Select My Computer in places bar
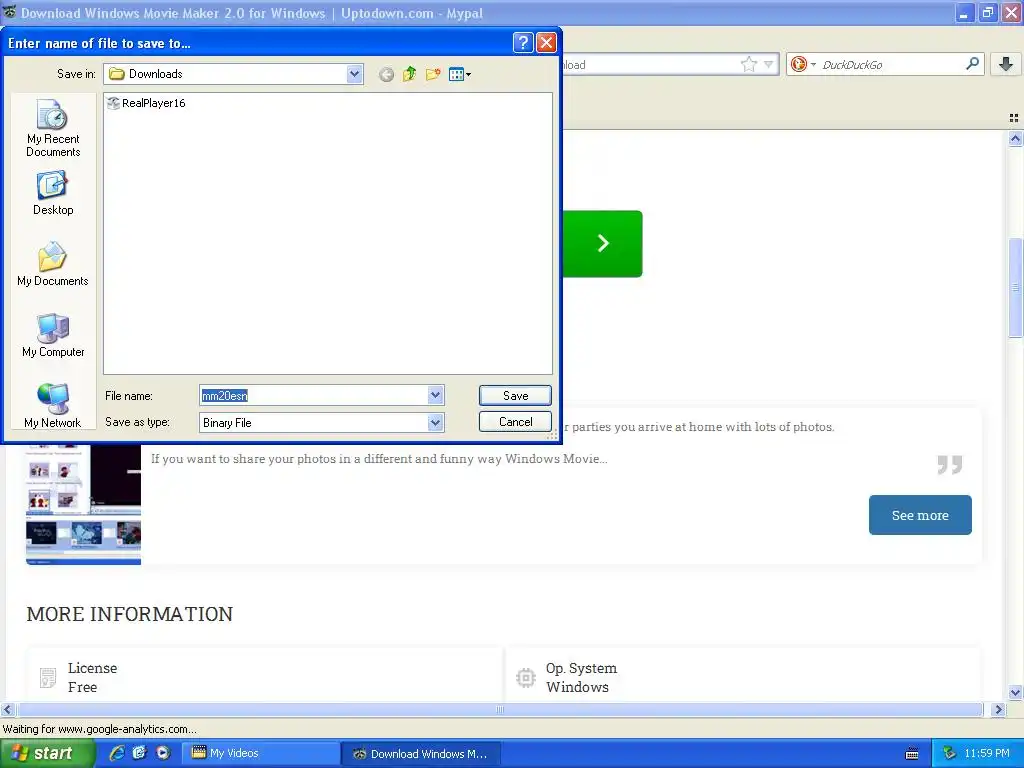1024x768 pixels. point(53,336)
